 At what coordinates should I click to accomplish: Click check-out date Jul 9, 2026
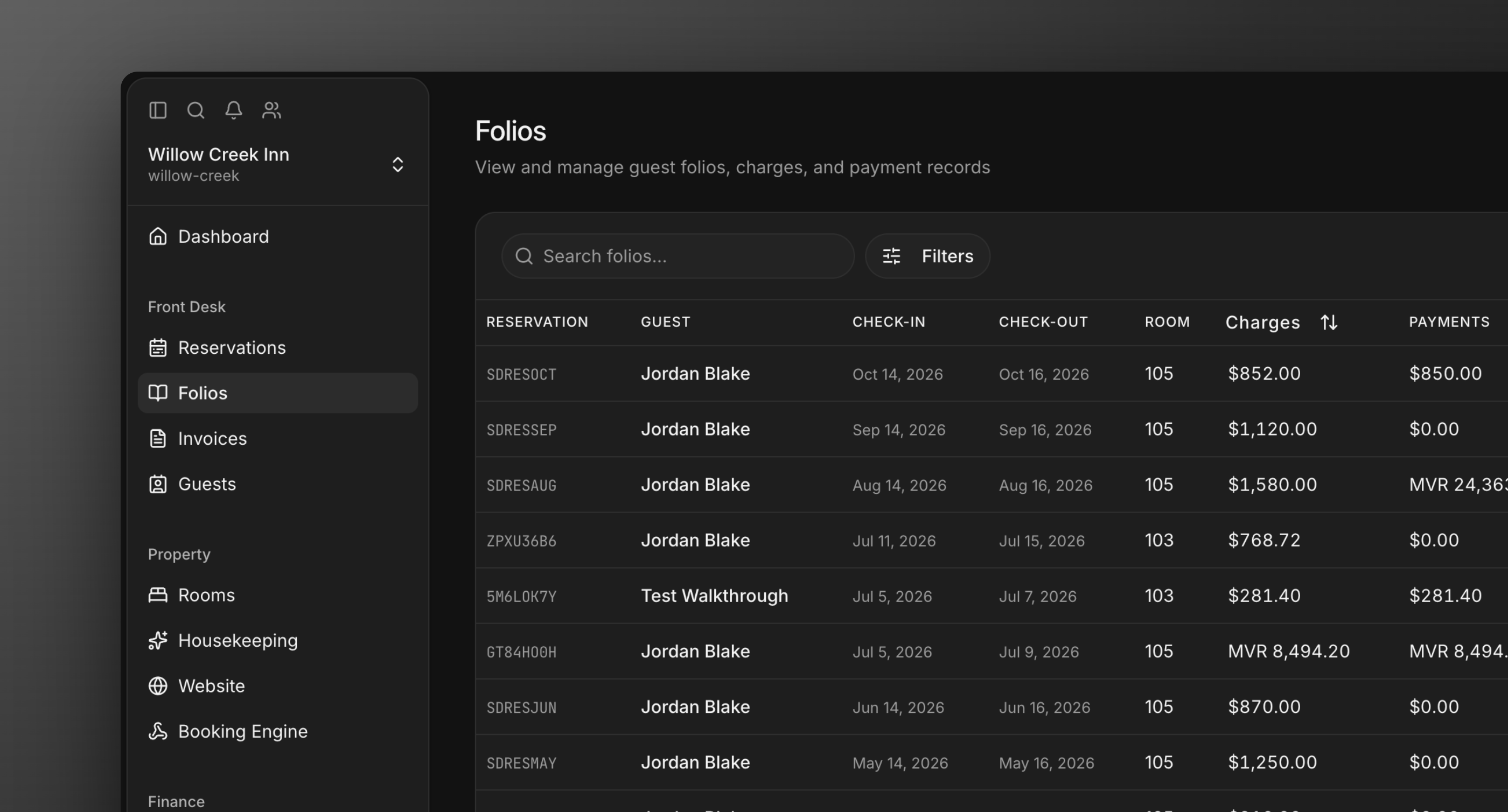(1038, 652)
